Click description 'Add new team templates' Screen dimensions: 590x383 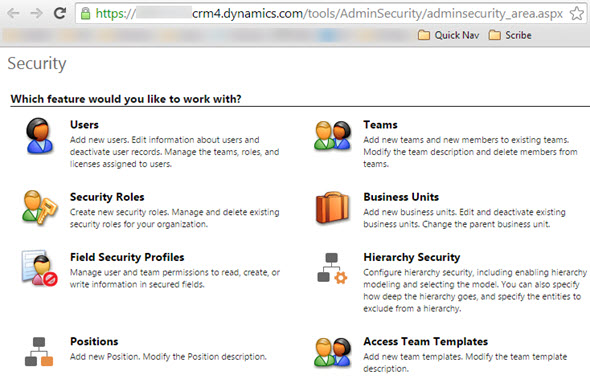(x=465, y=363)
